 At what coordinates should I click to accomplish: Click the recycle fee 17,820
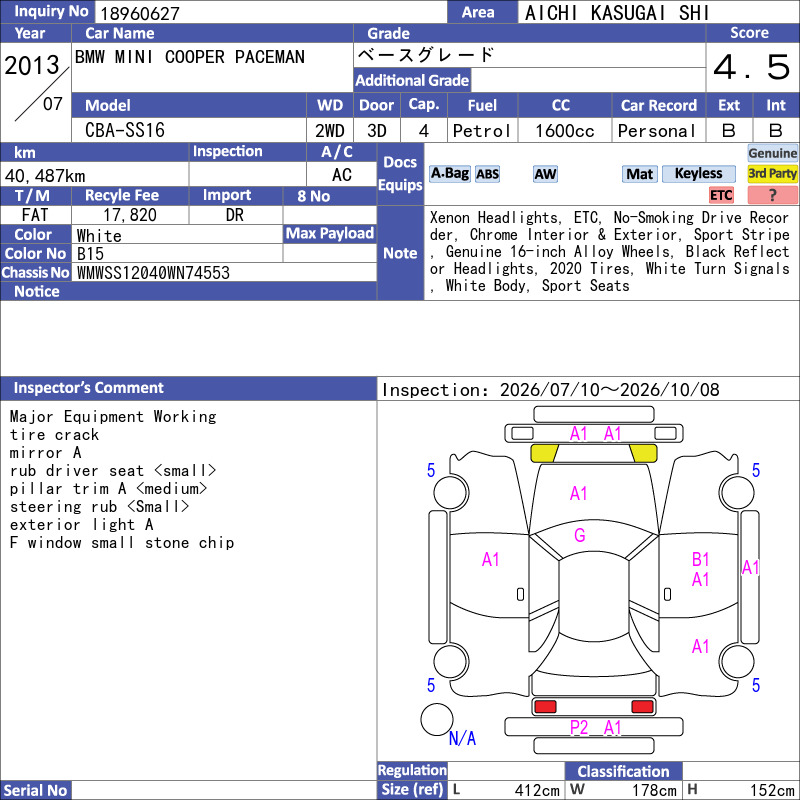point(130,215)
